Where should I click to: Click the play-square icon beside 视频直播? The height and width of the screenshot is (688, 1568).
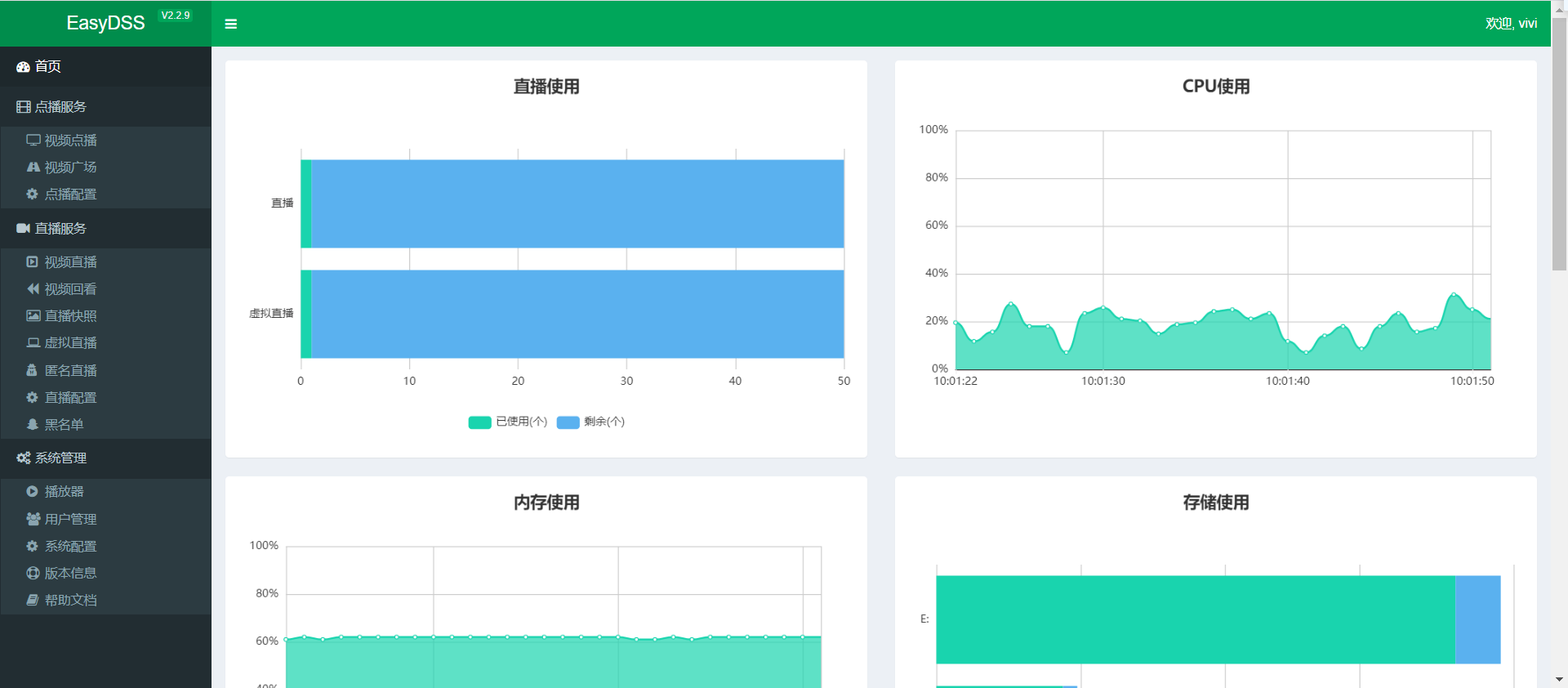pyautogui.click(x=33, y=261)
